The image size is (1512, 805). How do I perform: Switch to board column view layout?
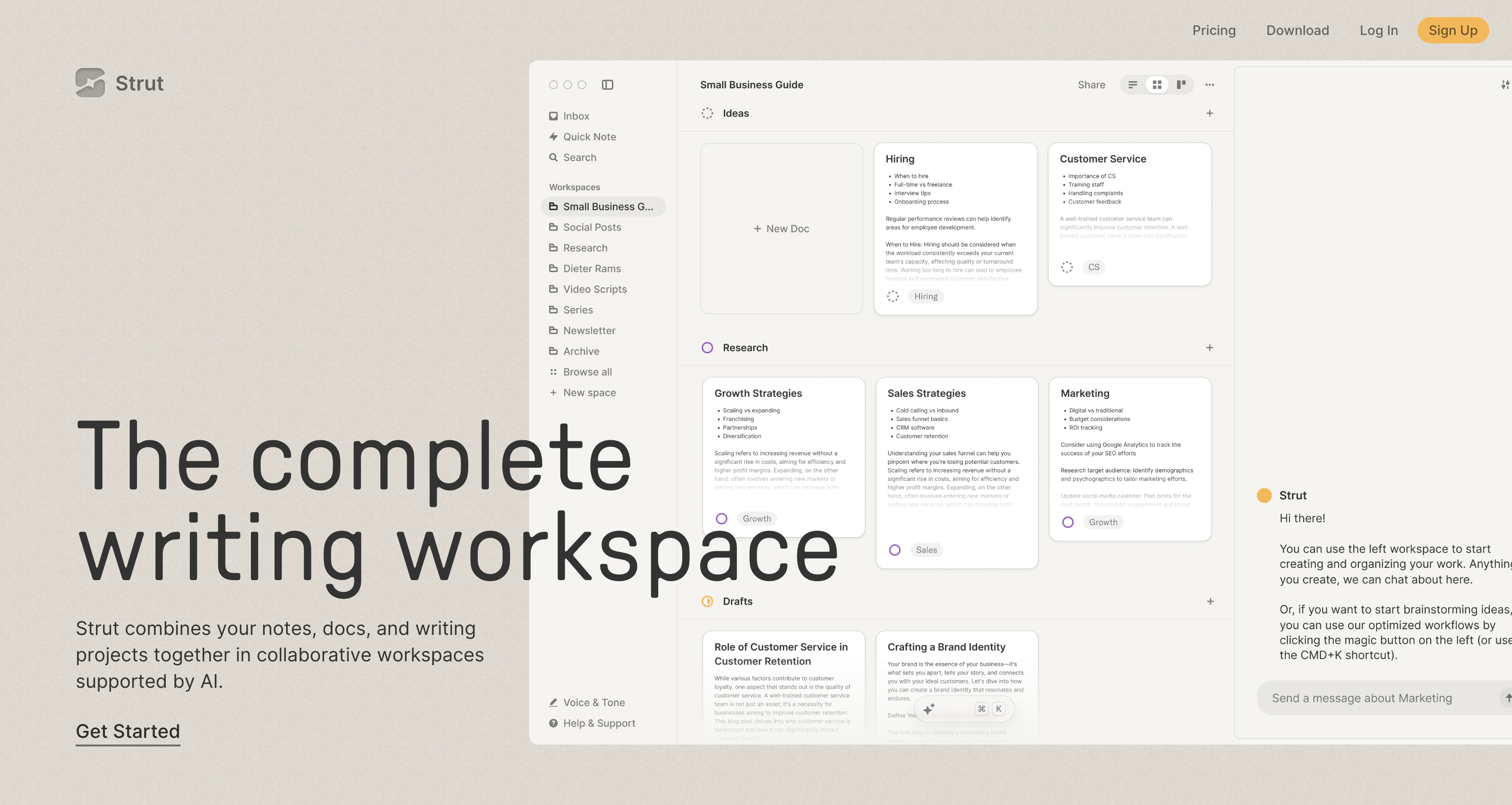pos(1181,85)
